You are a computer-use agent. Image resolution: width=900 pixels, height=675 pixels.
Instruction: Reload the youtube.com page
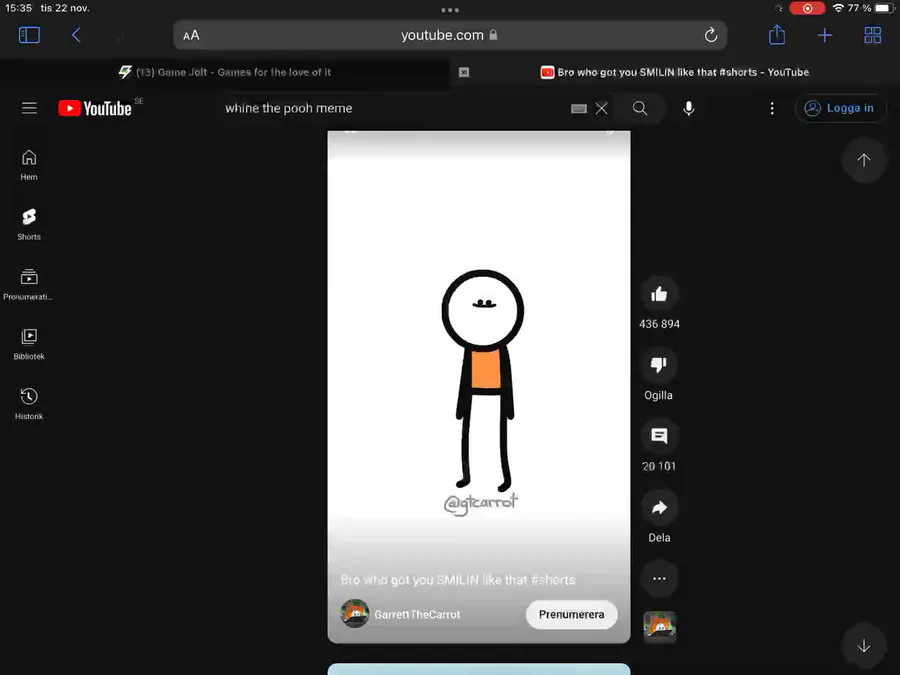pos(711,35)
